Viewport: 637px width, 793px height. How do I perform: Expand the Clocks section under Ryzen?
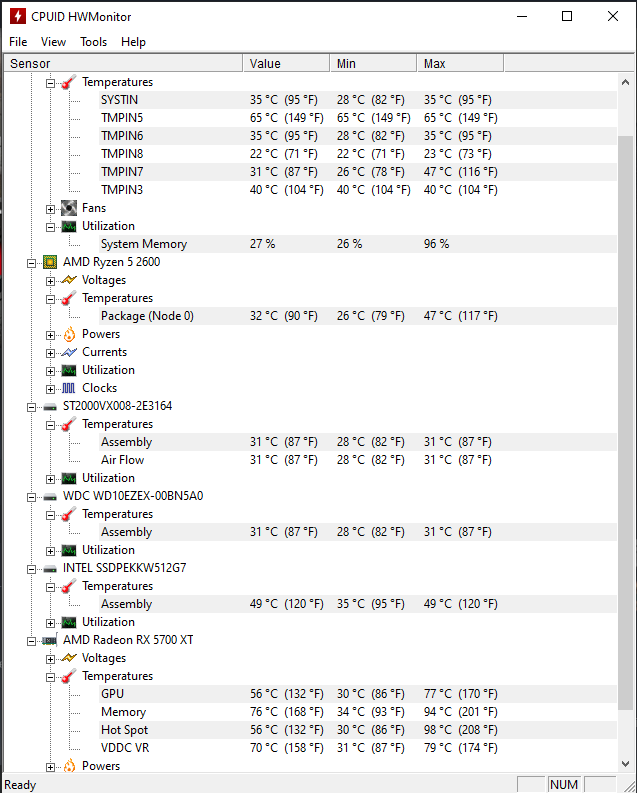point(50,388)
